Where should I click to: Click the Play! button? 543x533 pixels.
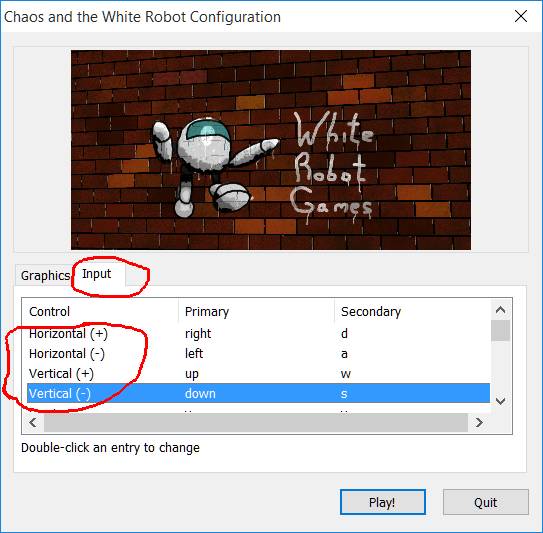pos(383,502)
